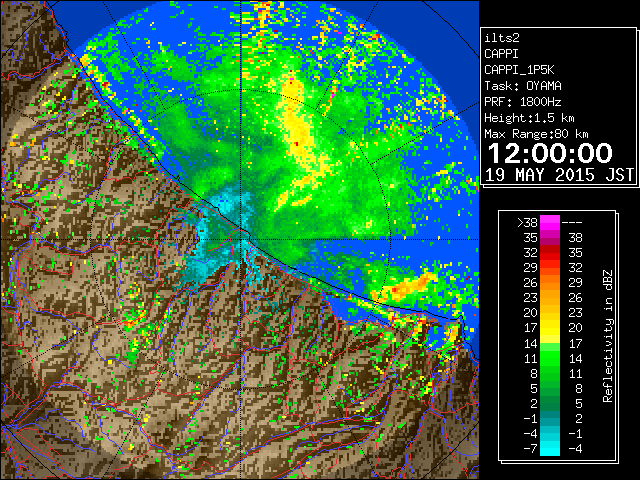Select the "Height:1.5 km" label

tap(529, 118)
